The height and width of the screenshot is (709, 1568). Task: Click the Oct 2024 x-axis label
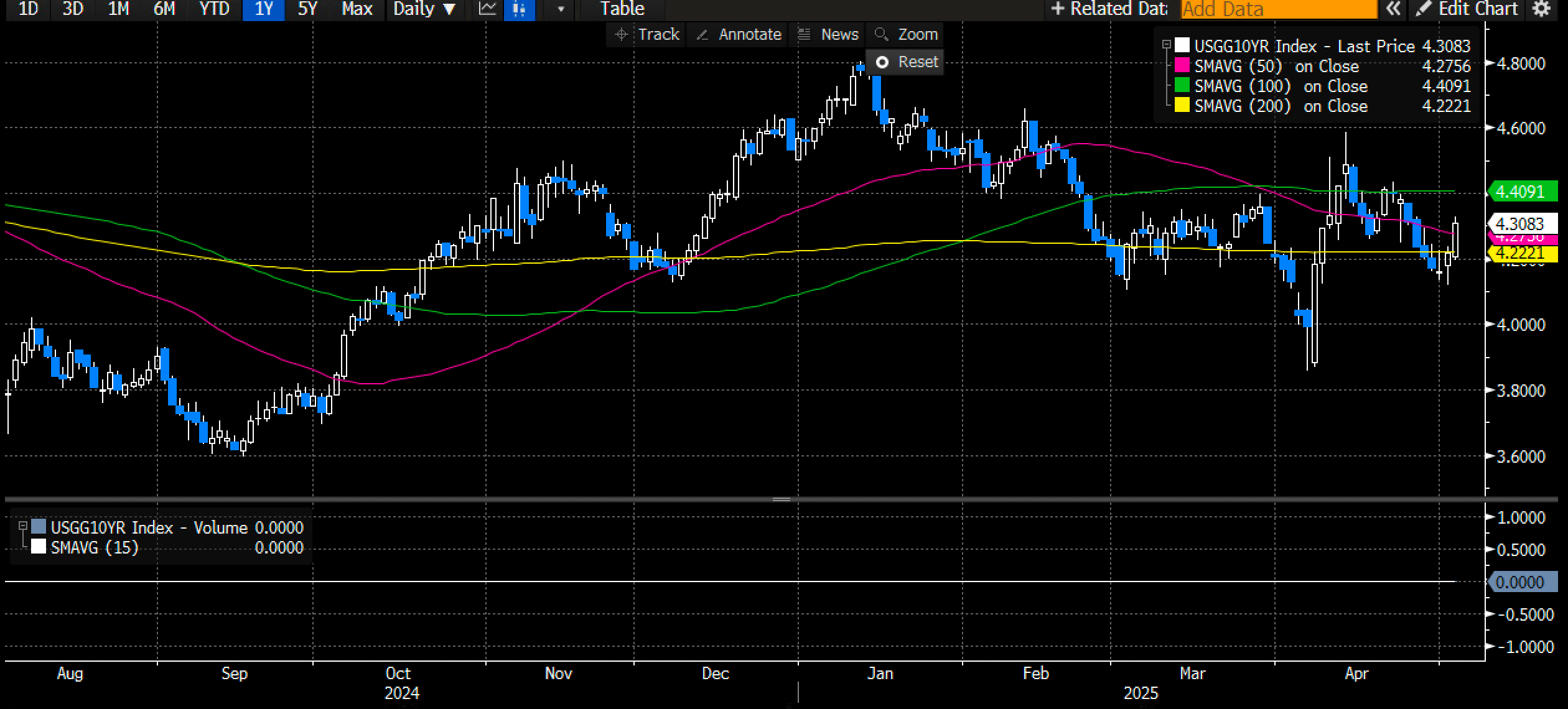[x=398, y=673]
